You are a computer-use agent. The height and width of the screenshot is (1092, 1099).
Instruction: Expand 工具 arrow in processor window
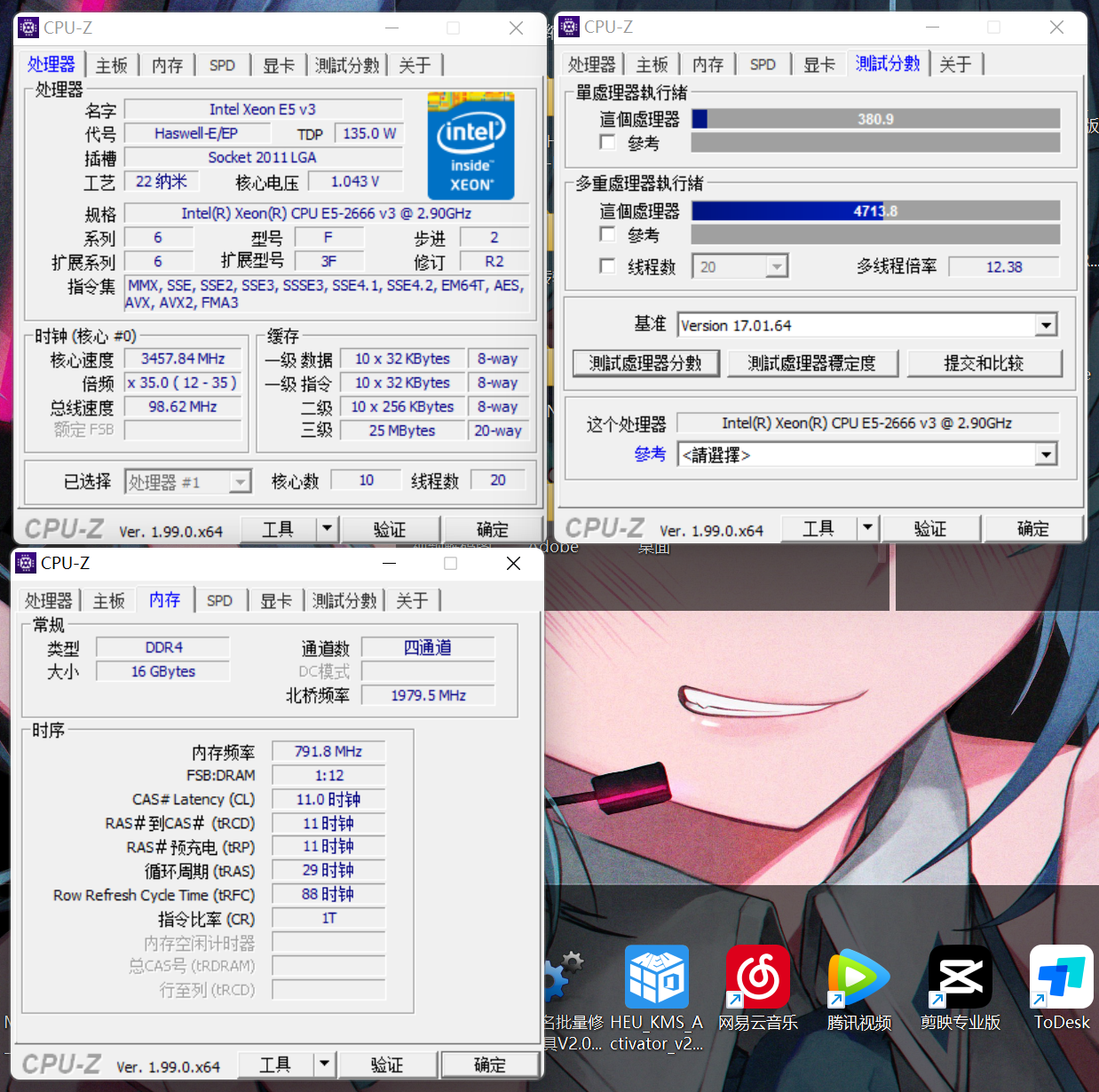click(x=327, y=529)
